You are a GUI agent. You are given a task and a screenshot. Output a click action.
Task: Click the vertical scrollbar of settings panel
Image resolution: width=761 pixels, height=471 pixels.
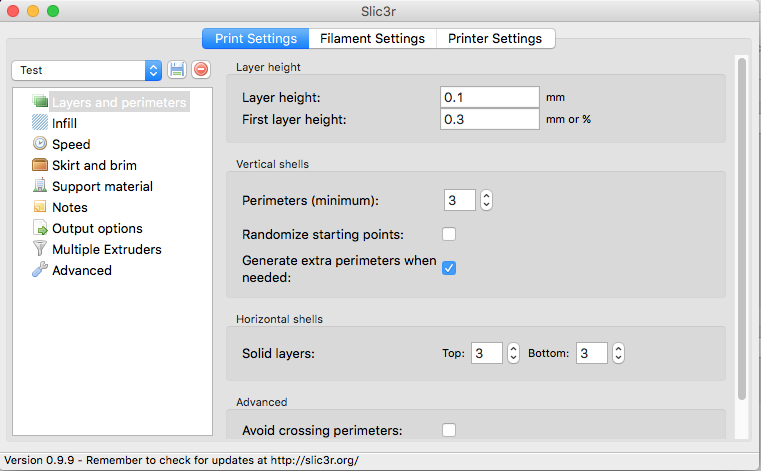(742, 230)
